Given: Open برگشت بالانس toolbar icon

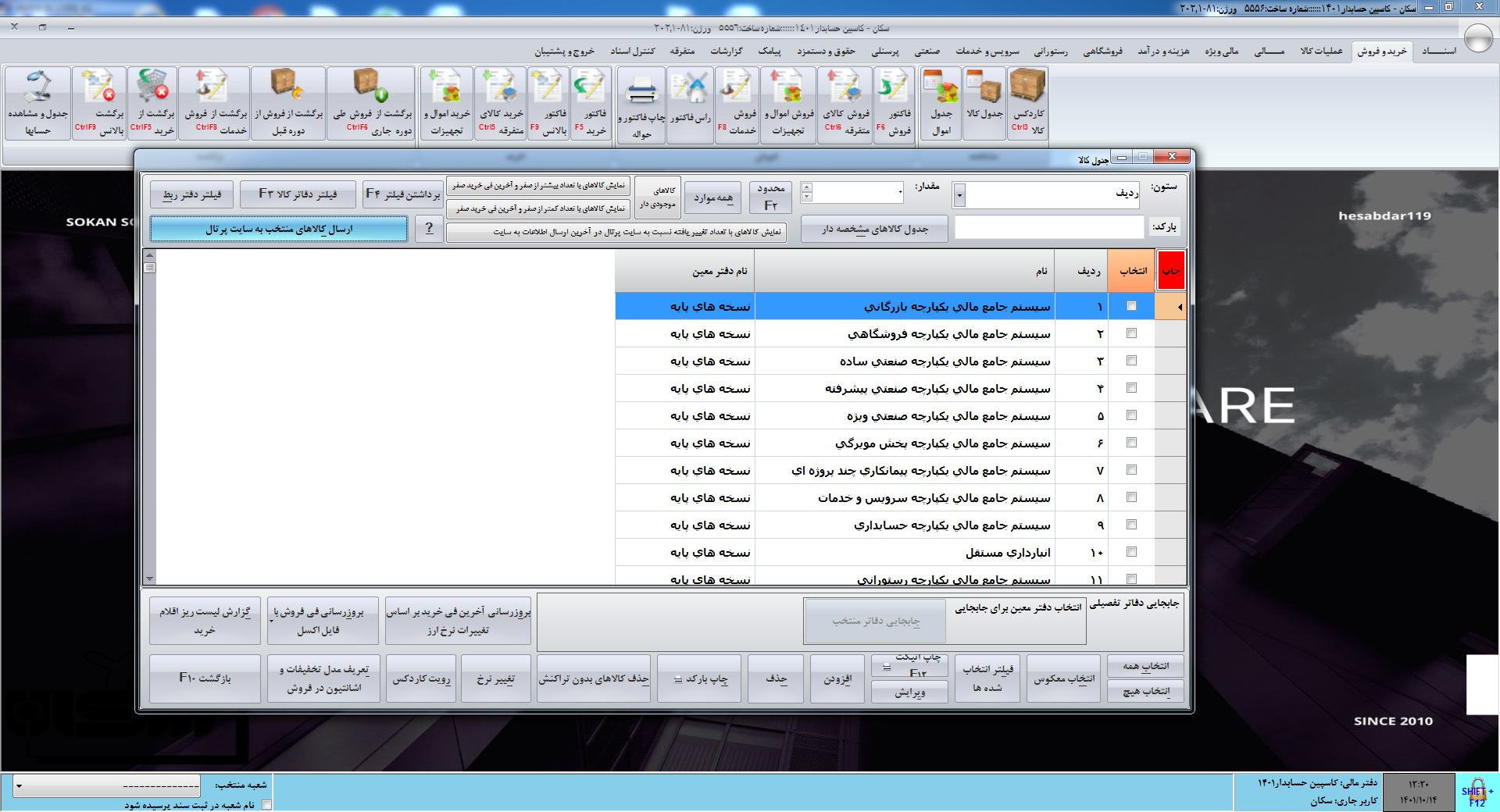Looking at the screenshot, I should point(99,103).
